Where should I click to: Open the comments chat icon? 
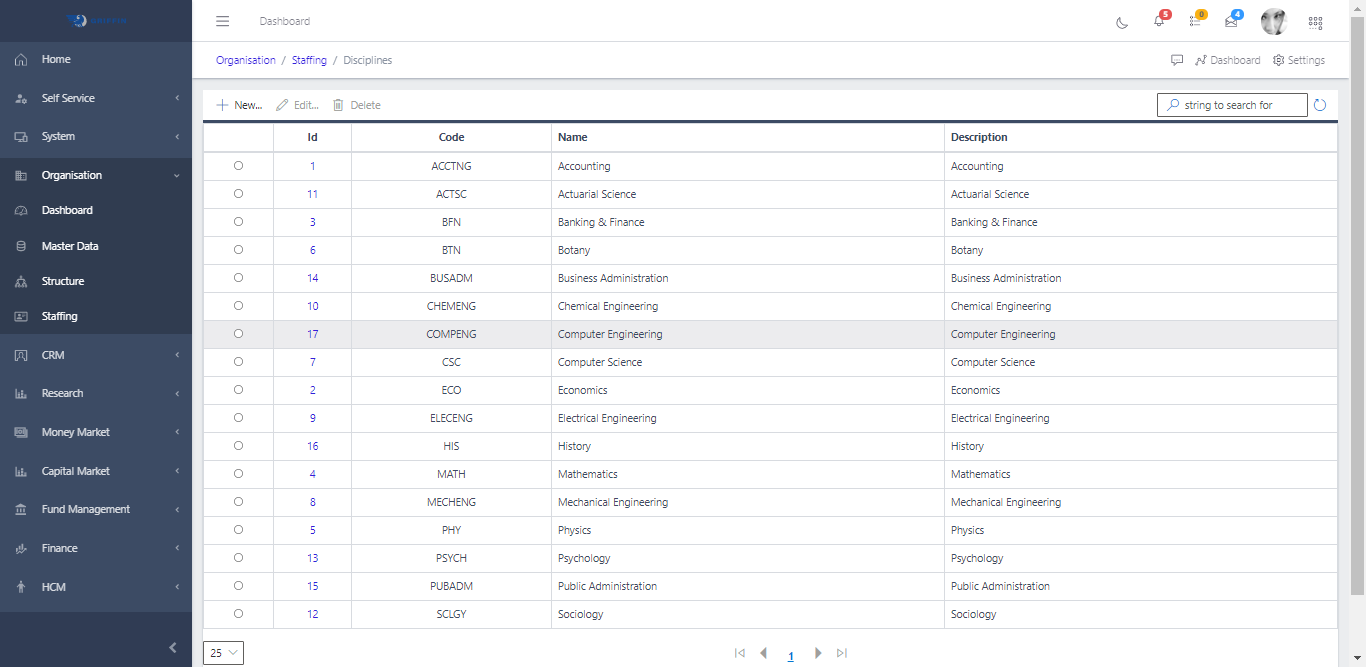[1177, 60]
